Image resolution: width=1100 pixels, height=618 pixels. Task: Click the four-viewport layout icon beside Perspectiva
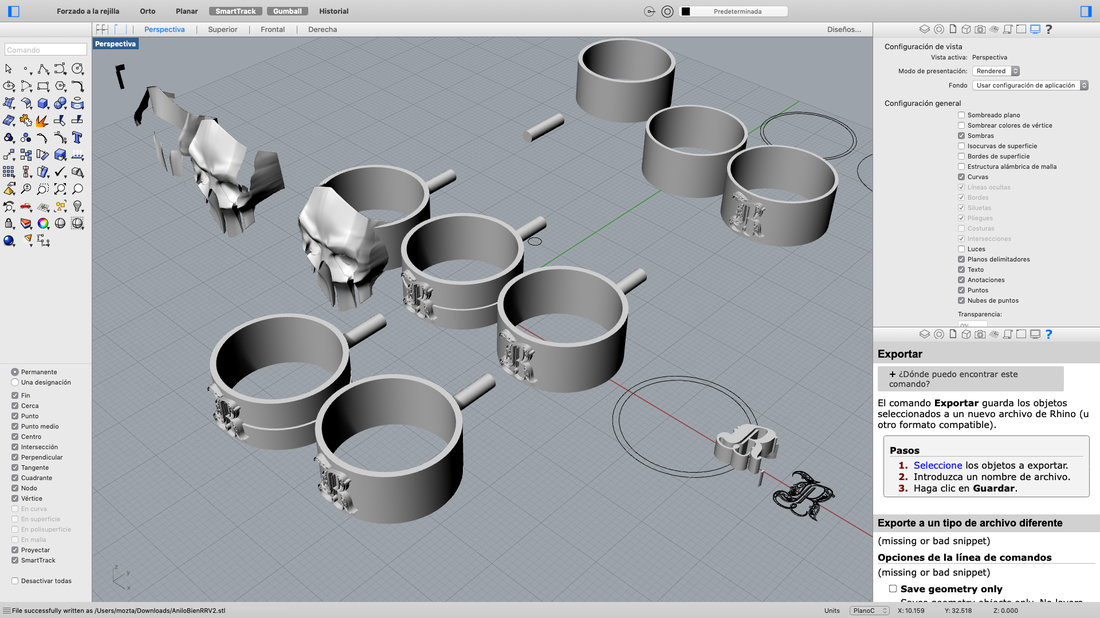[x=102, y=29]
